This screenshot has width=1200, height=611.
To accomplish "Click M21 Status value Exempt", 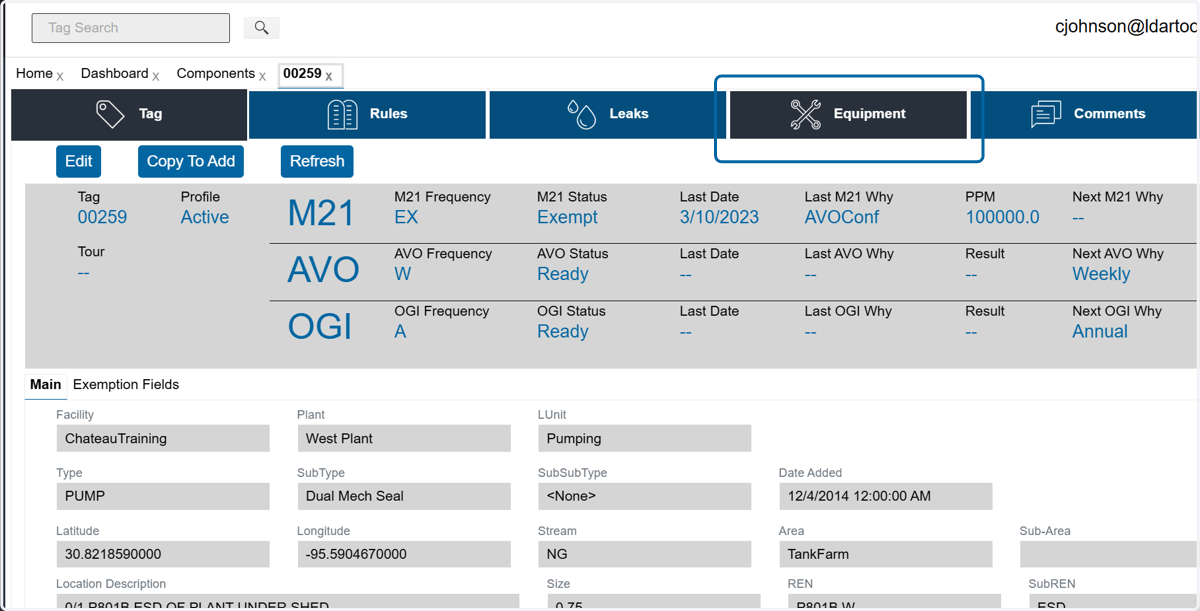I will click(x=567, y=217).
